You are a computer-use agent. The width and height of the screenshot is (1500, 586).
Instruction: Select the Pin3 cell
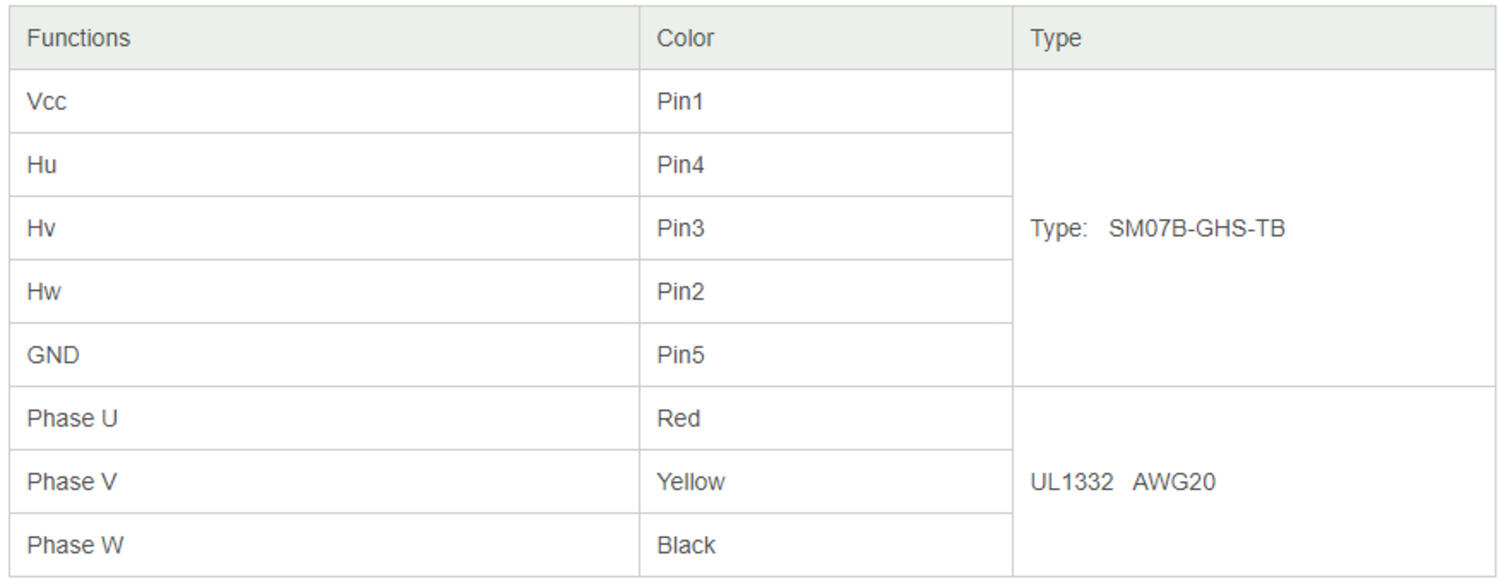coord(680,229)
